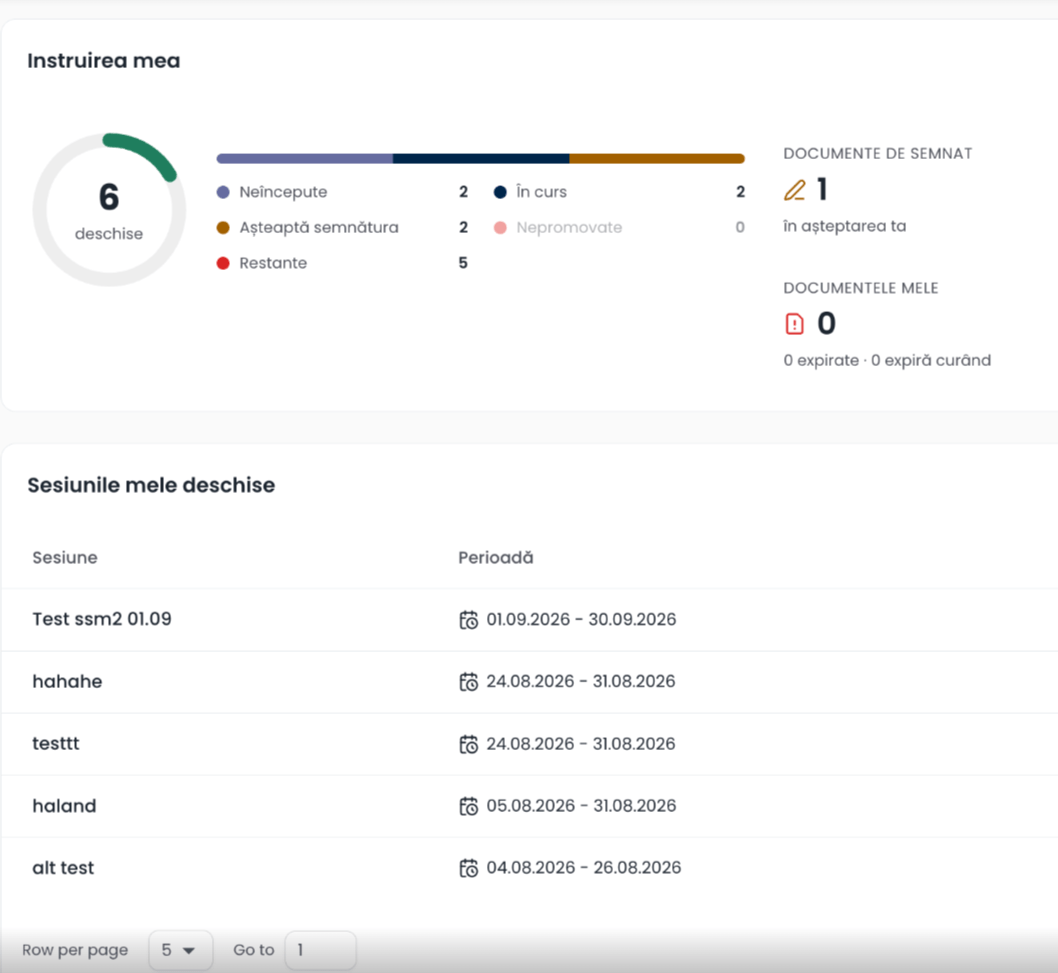The height and width of the screenshot is (973, 1058).
Task: Click the În curs status label
Action: click(x=541, y=192)
